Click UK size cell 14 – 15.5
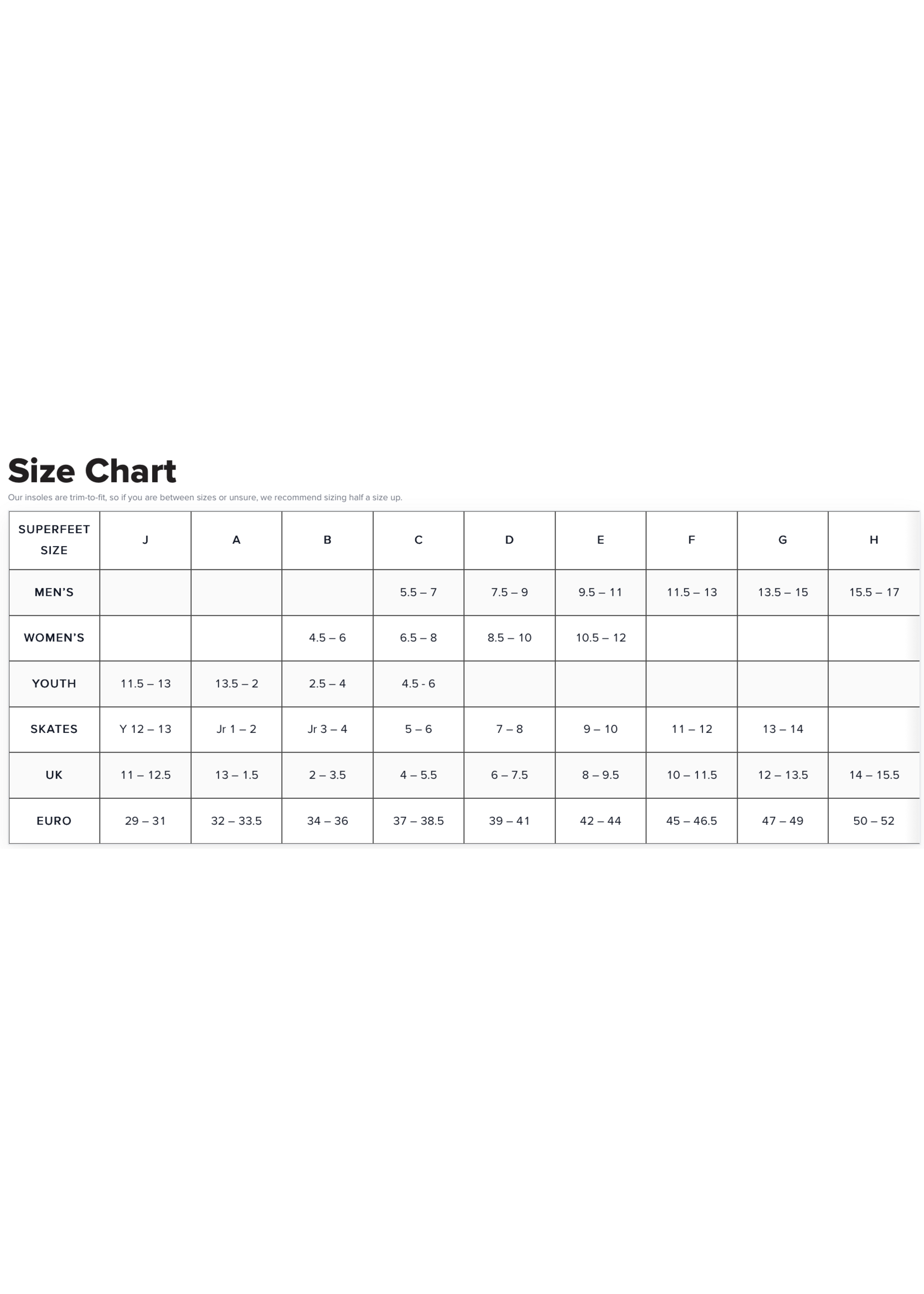Viewport: 924px width, 1294px height. [873, 774]
